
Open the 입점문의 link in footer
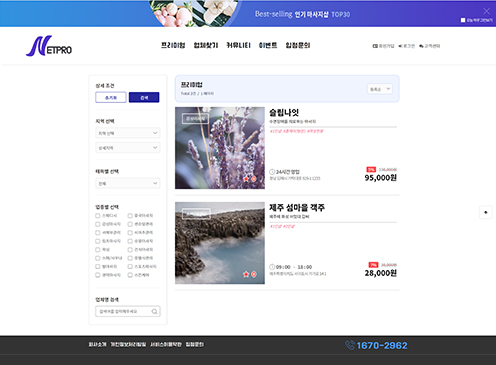194,344
